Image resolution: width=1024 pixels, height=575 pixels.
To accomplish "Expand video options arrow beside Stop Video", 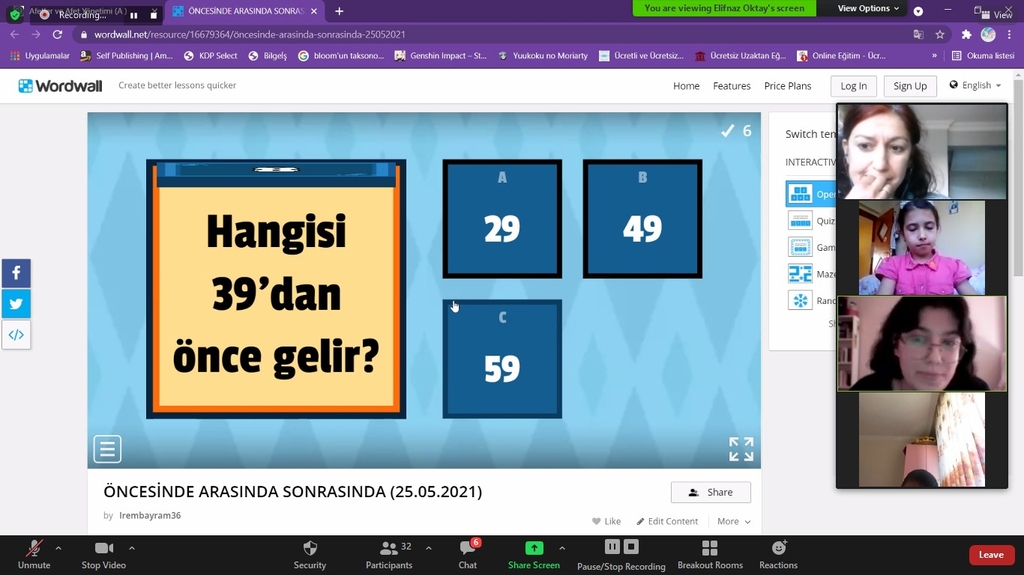I will 132,548.
